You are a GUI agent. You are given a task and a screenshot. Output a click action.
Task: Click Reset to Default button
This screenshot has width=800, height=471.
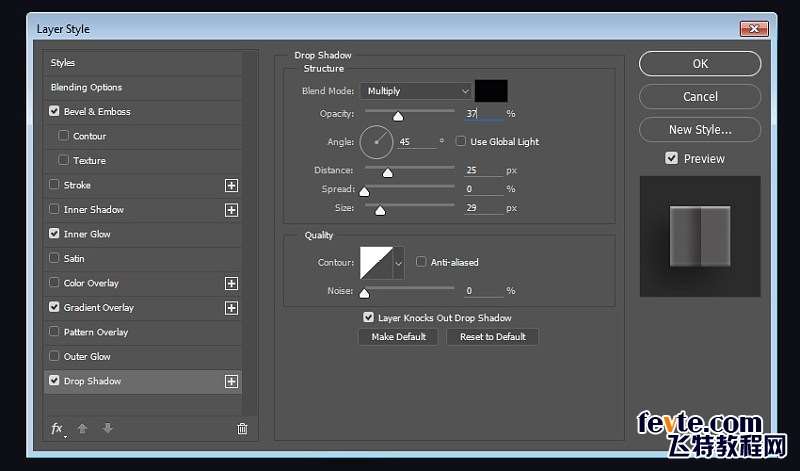pyautogui.click(x=492, y=337)
